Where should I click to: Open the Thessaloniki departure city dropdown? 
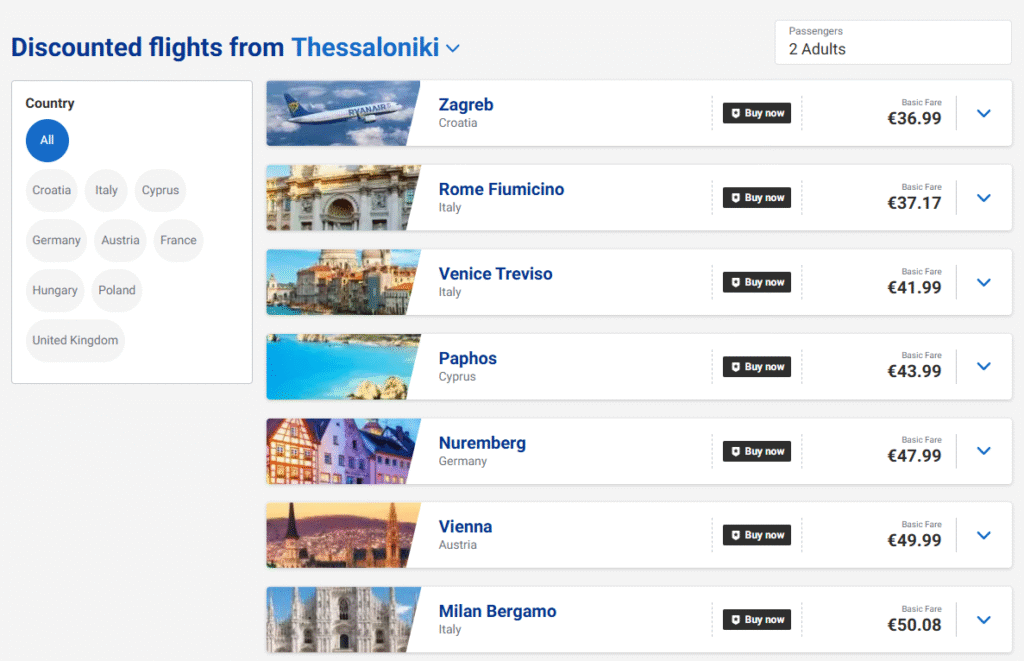(453, 48)
